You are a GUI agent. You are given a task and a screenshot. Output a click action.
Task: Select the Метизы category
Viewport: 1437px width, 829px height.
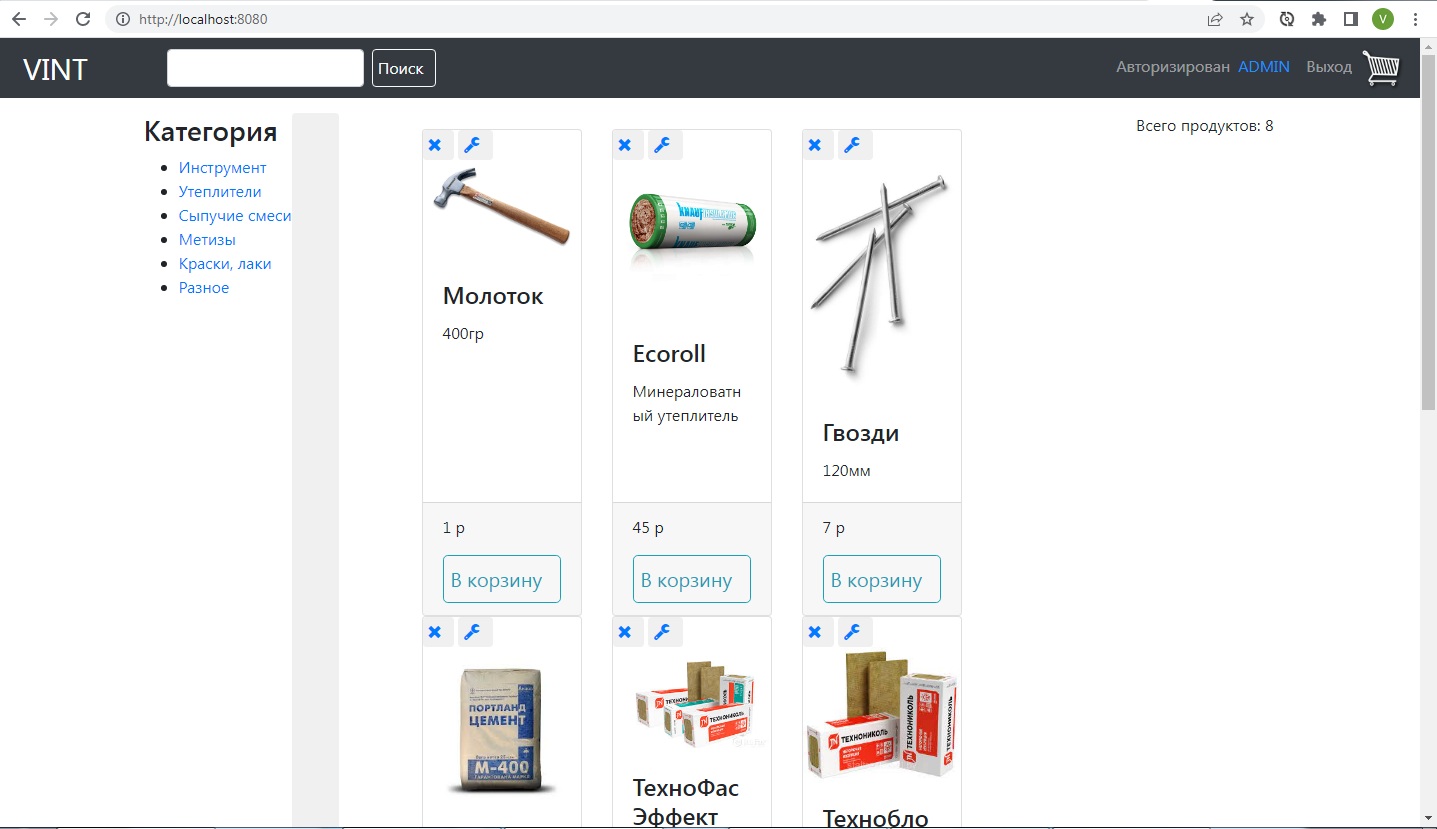click(207, 240)
